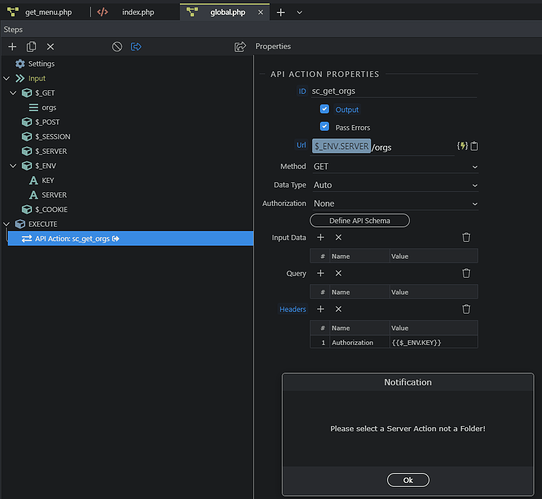Screen dimensions: 542x499
Task: Switch to the get_menu.php tab
Action: (41, 12)
